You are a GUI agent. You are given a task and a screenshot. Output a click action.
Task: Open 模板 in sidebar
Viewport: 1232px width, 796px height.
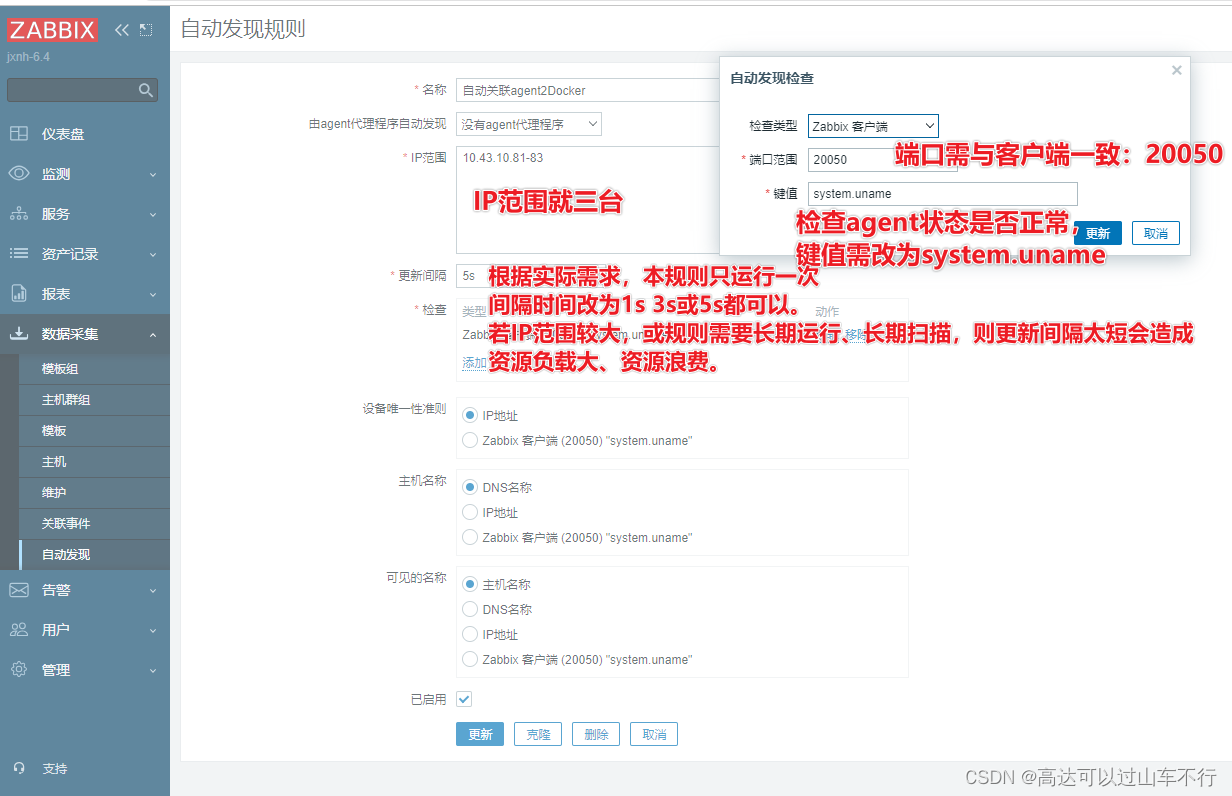click(x=94, y=431)
